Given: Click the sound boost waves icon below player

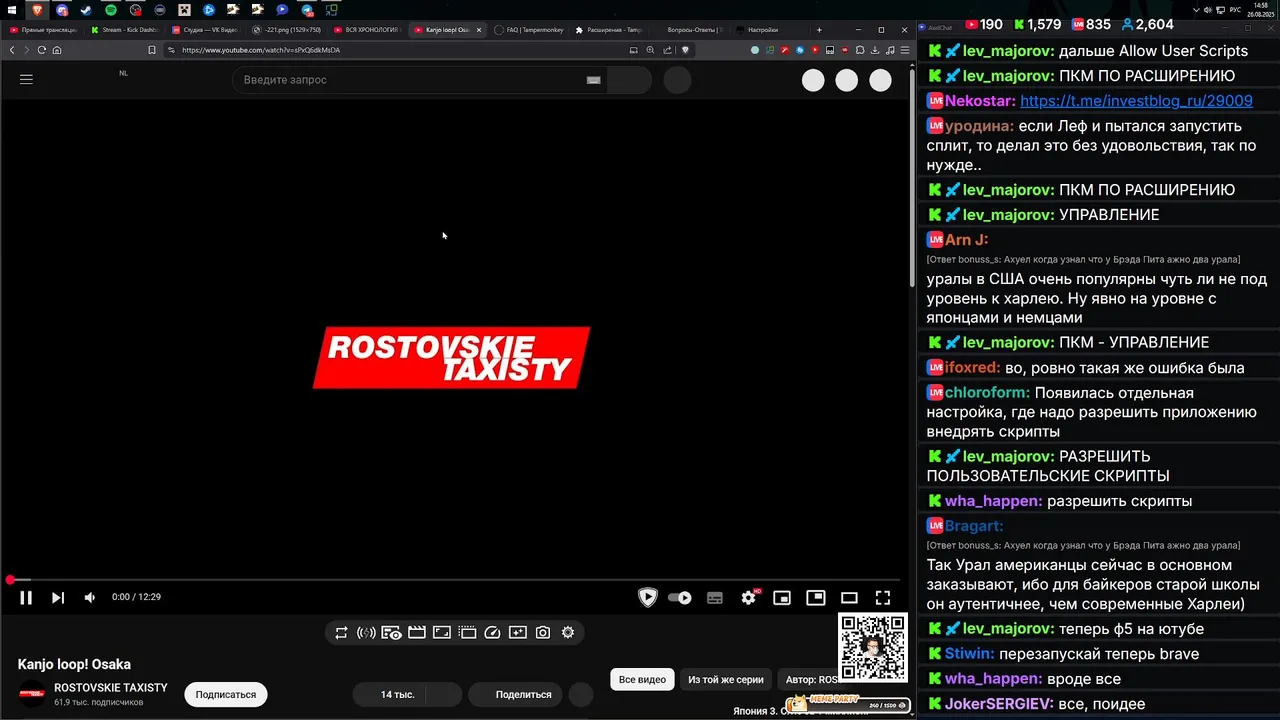Looking at the screenshot, I should click(366, 633).
